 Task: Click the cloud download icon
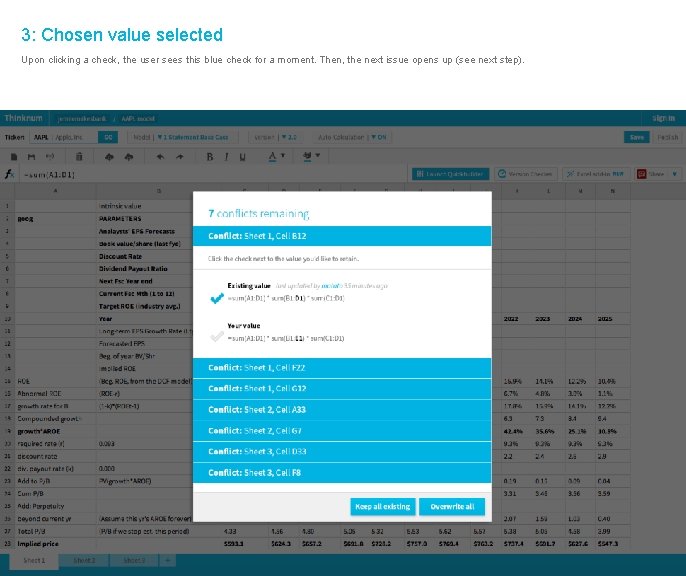tap(109, 157)
